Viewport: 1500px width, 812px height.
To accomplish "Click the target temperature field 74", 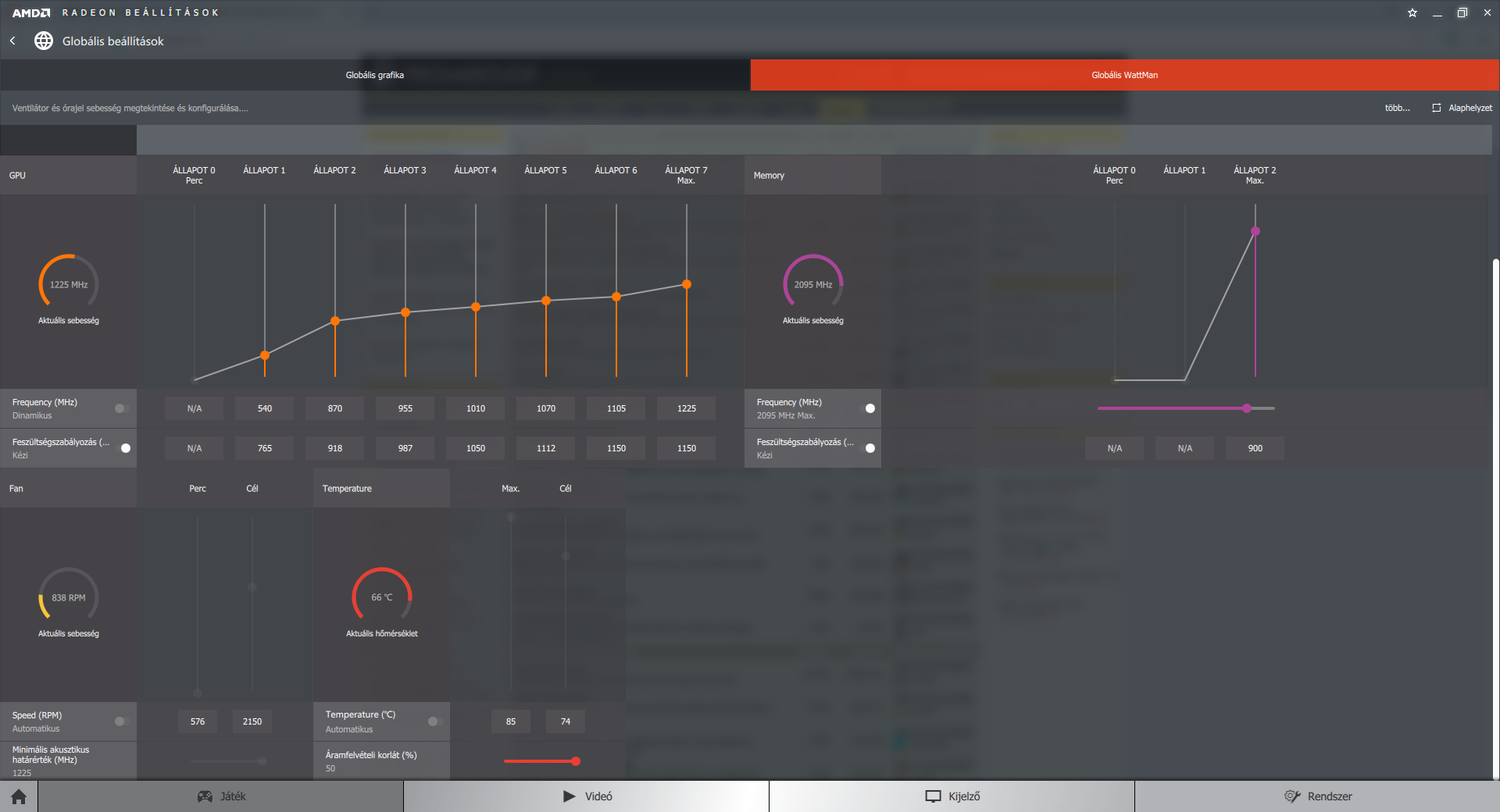I will coord(566,721).
